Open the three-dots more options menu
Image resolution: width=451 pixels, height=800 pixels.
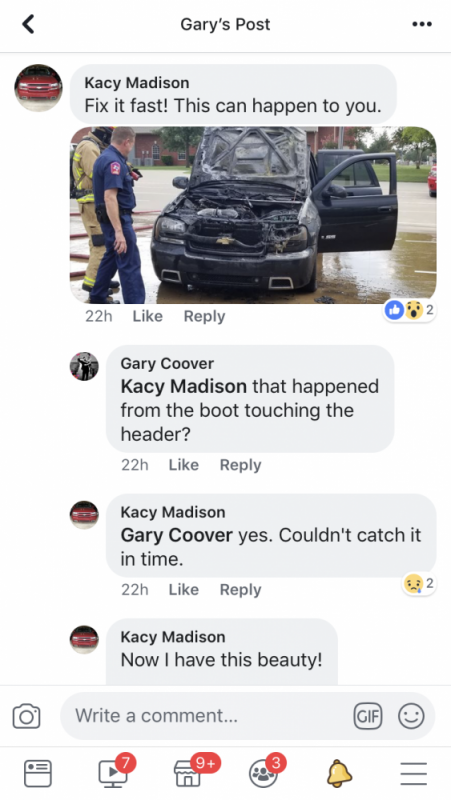point(422,24)
